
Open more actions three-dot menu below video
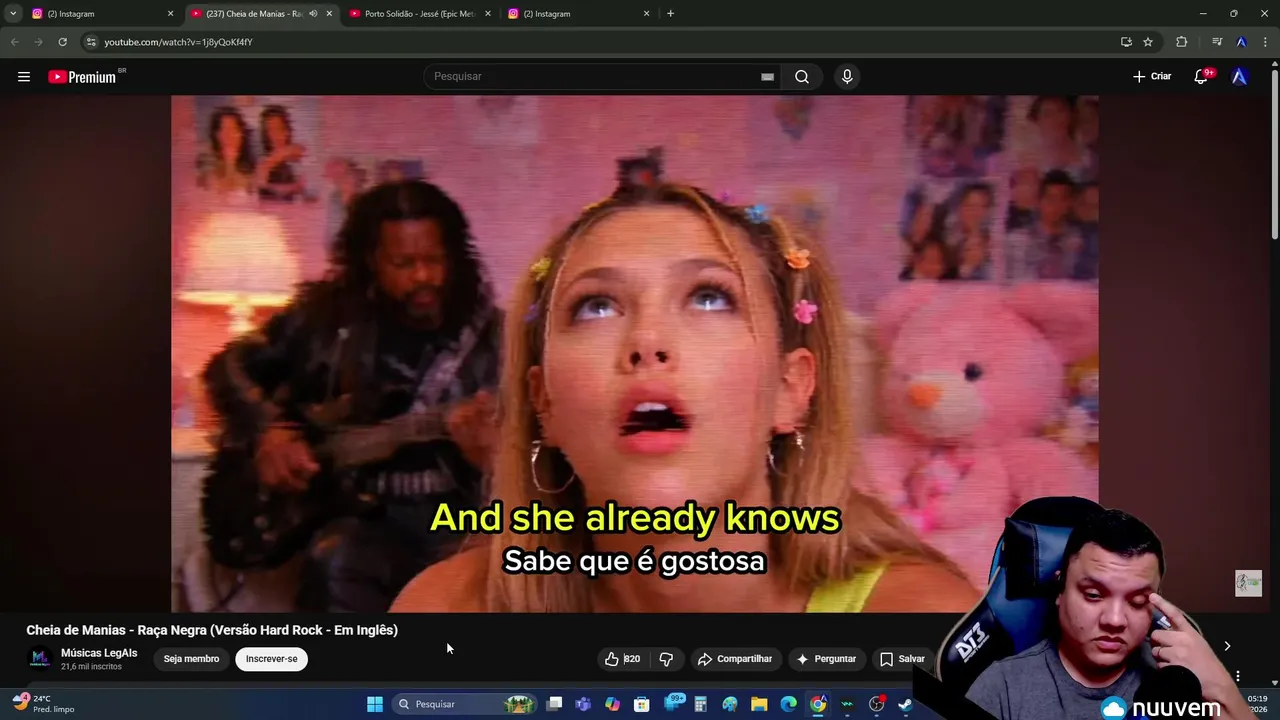pyautogui.click(x=1237, y=676)
